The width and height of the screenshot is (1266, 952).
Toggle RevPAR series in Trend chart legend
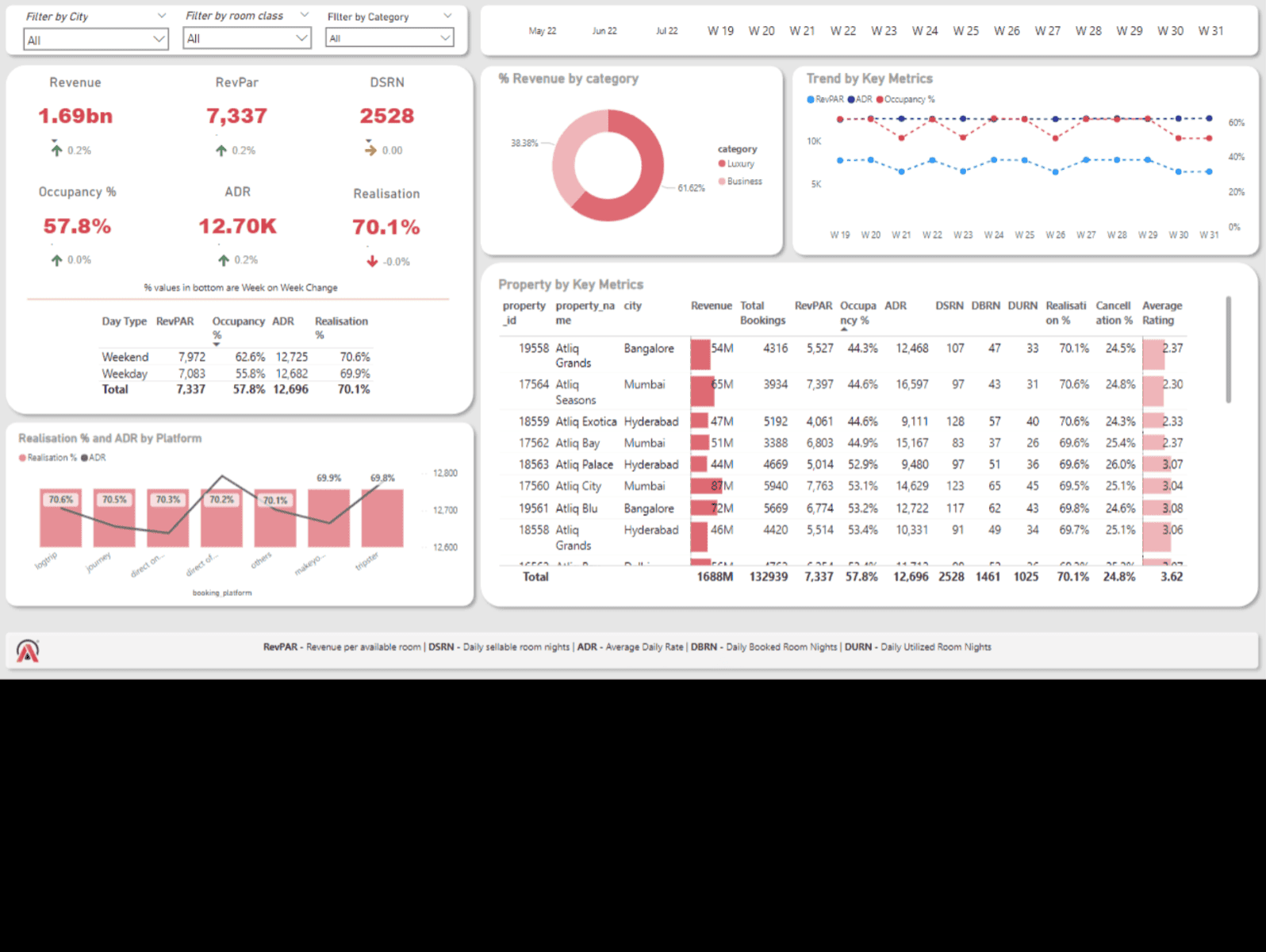tap(825, 99)
